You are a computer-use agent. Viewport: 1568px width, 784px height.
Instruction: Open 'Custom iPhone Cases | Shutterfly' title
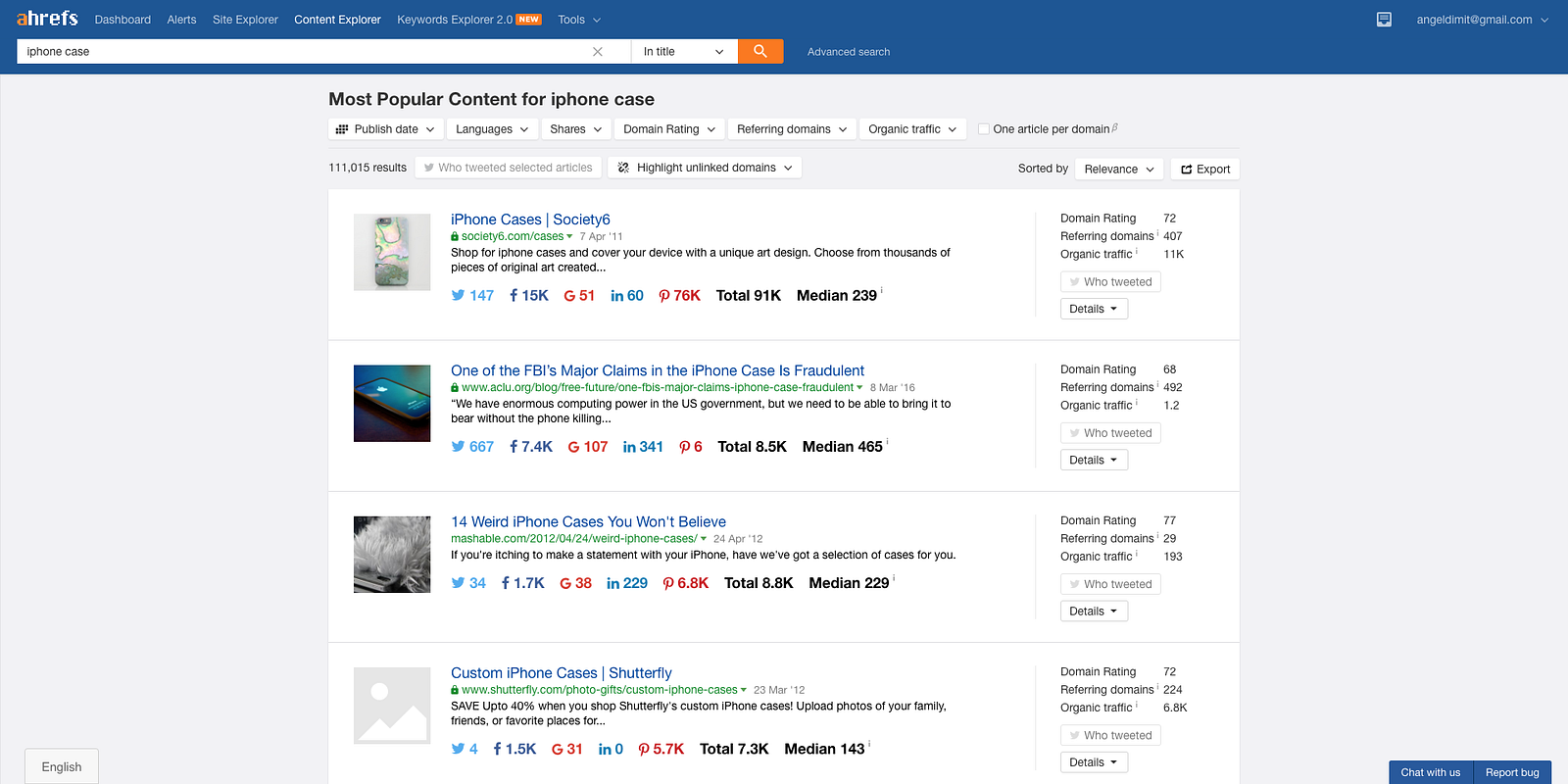click(562, 672)
